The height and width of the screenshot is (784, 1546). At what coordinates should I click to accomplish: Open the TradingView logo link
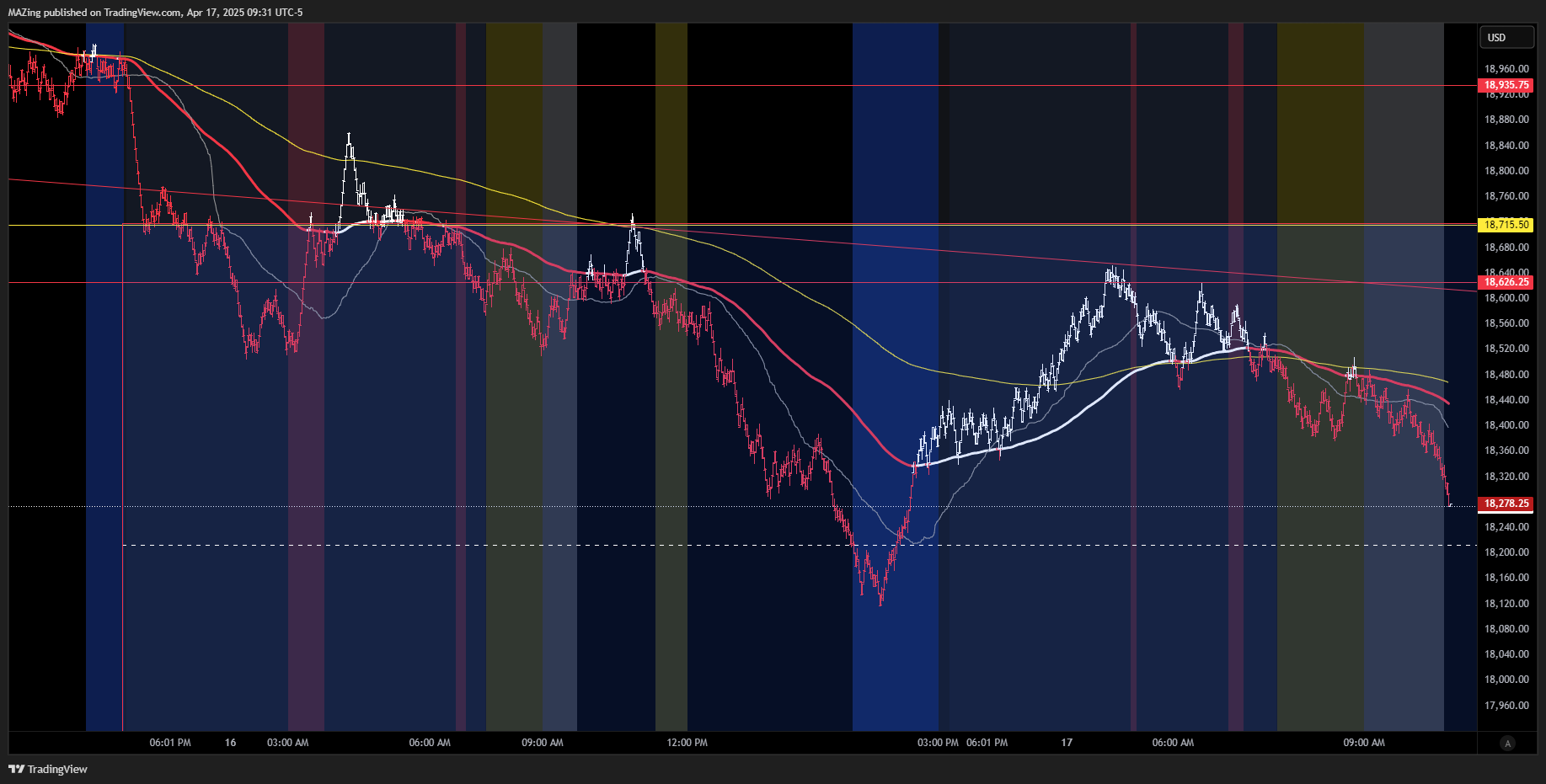coord(48,769)
